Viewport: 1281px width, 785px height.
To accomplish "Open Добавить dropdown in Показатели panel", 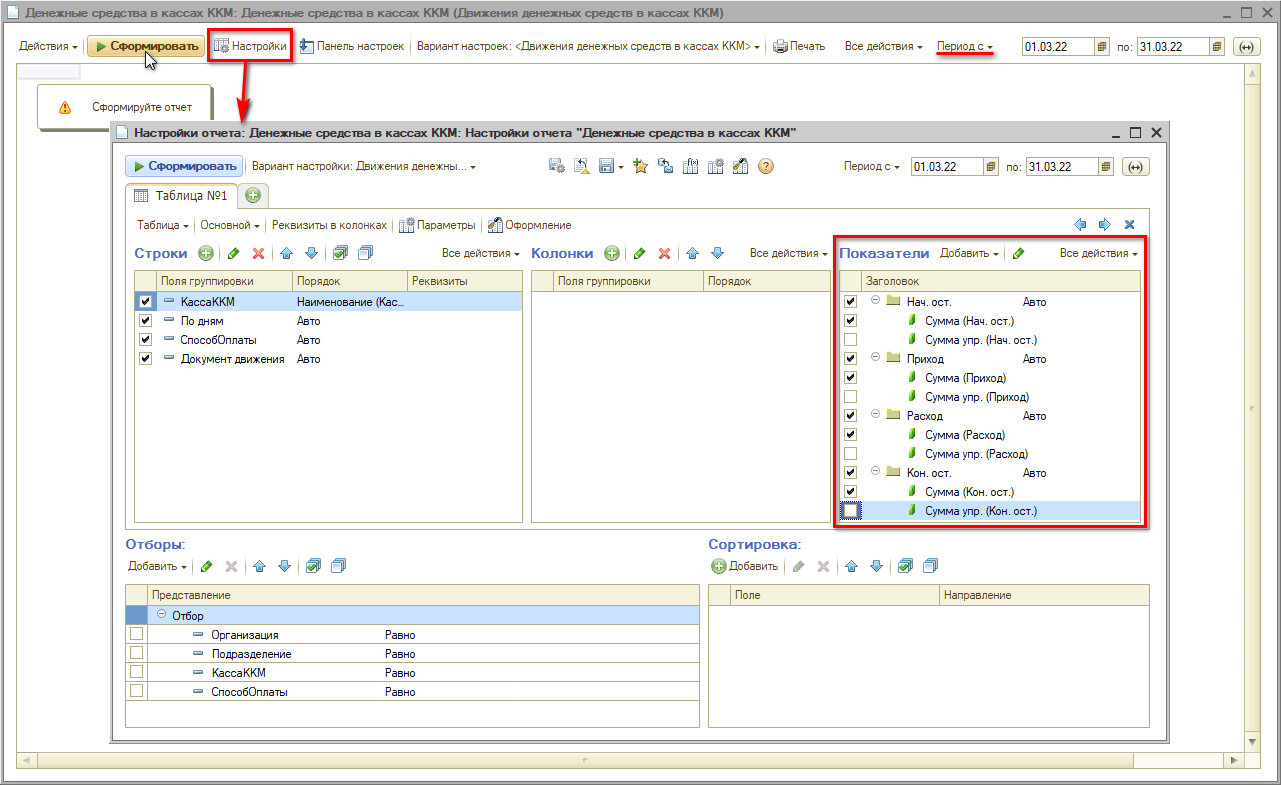I will click(x=969, y=254).
